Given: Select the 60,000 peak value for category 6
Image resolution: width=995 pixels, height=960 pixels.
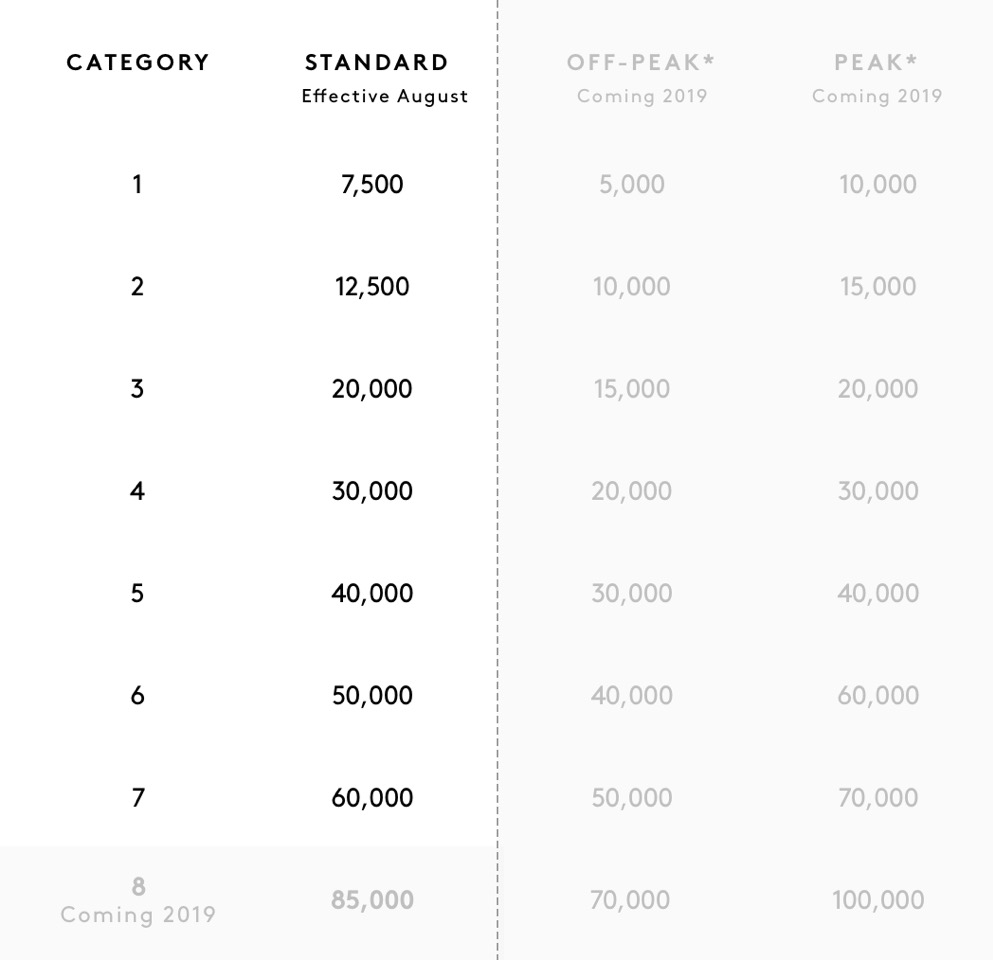Looking at the screenshot, I should (x=878, y=696).
